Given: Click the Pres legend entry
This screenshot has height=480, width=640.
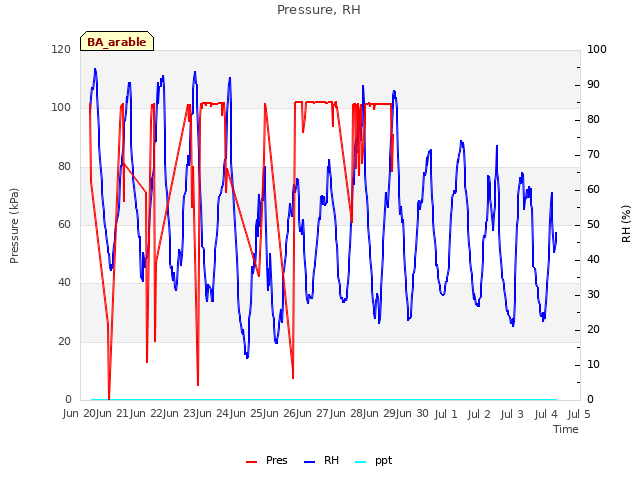Looking at the screenshot, I should pos(267,461).
